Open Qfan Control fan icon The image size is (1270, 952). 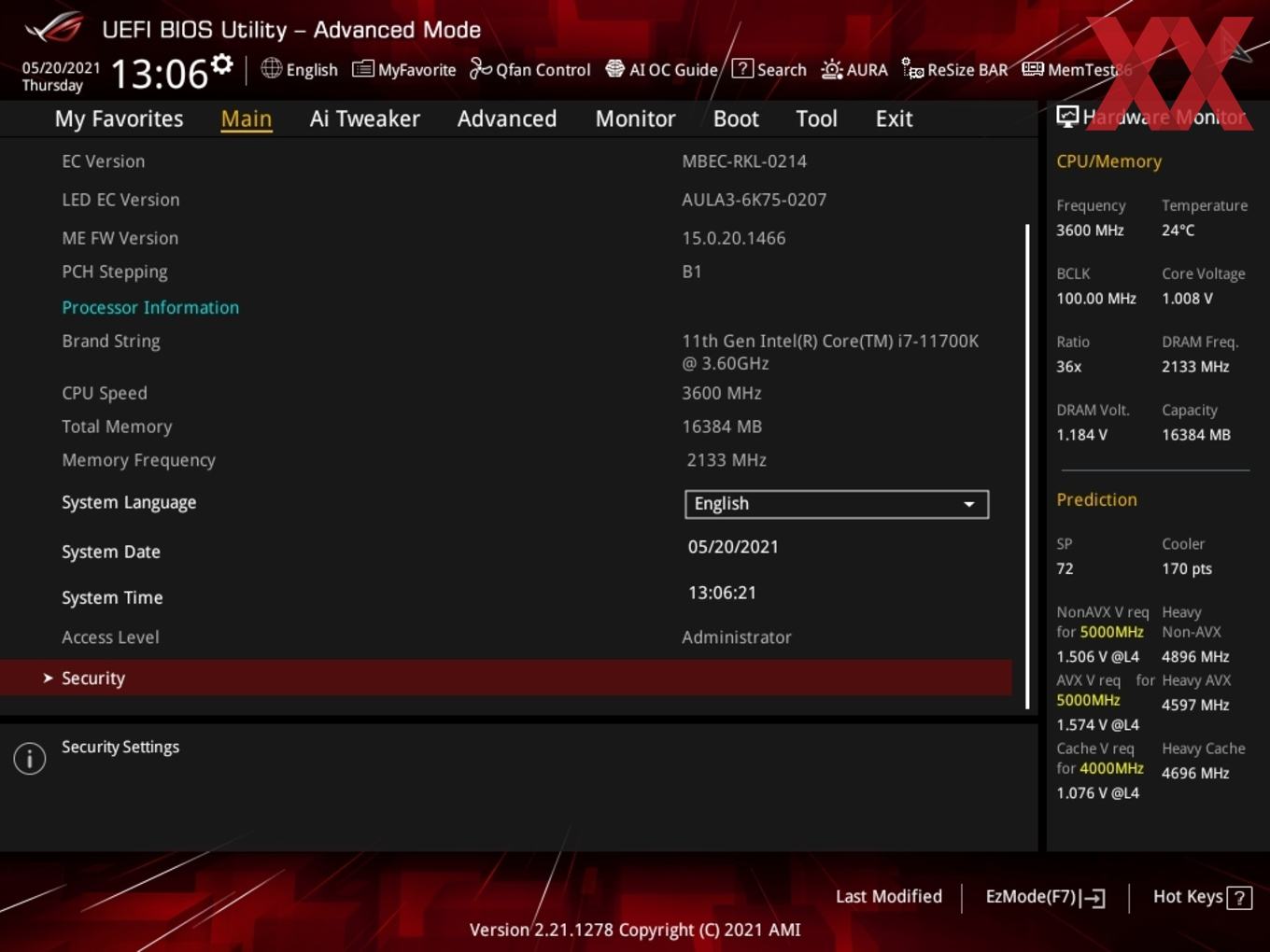click(480, 68)
